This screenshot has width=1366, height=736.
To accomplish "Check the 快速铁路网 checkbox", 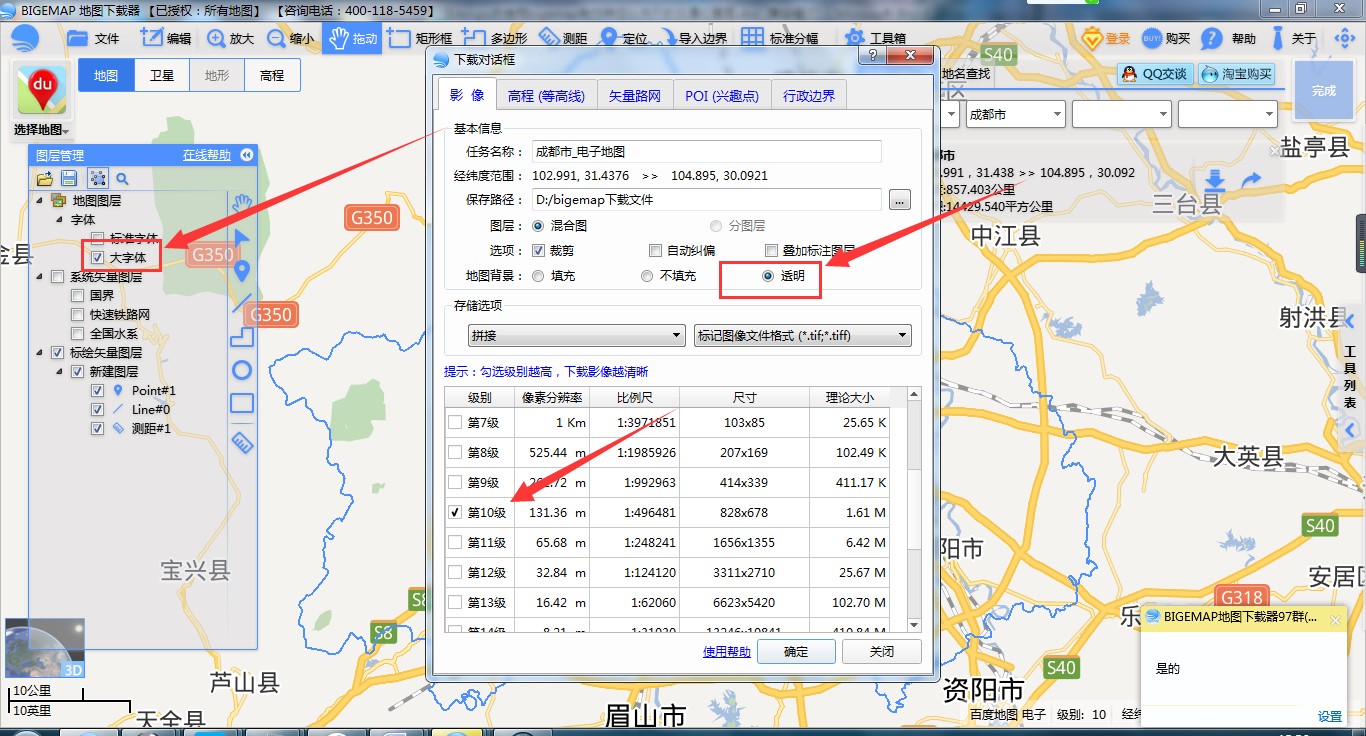I will (x=78, y=314).
